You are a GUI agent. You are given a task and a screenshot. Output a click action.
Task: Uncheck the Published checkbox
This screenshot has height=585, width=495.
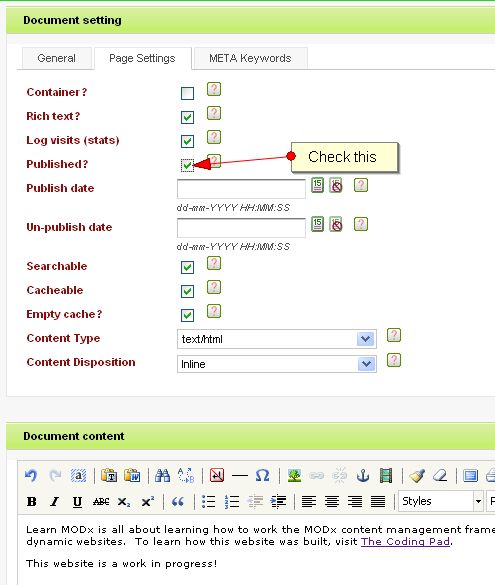(x=187, y=165)
